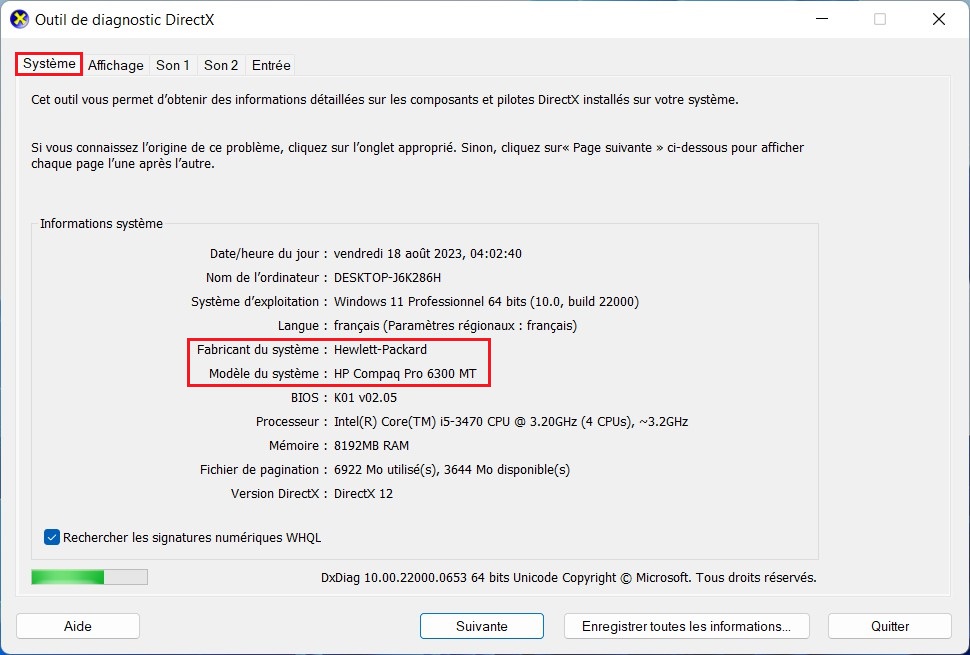Viewport: 970px width, 655px height.
Task: Click memory value 8192MB RAM
Action: point(371,445)
